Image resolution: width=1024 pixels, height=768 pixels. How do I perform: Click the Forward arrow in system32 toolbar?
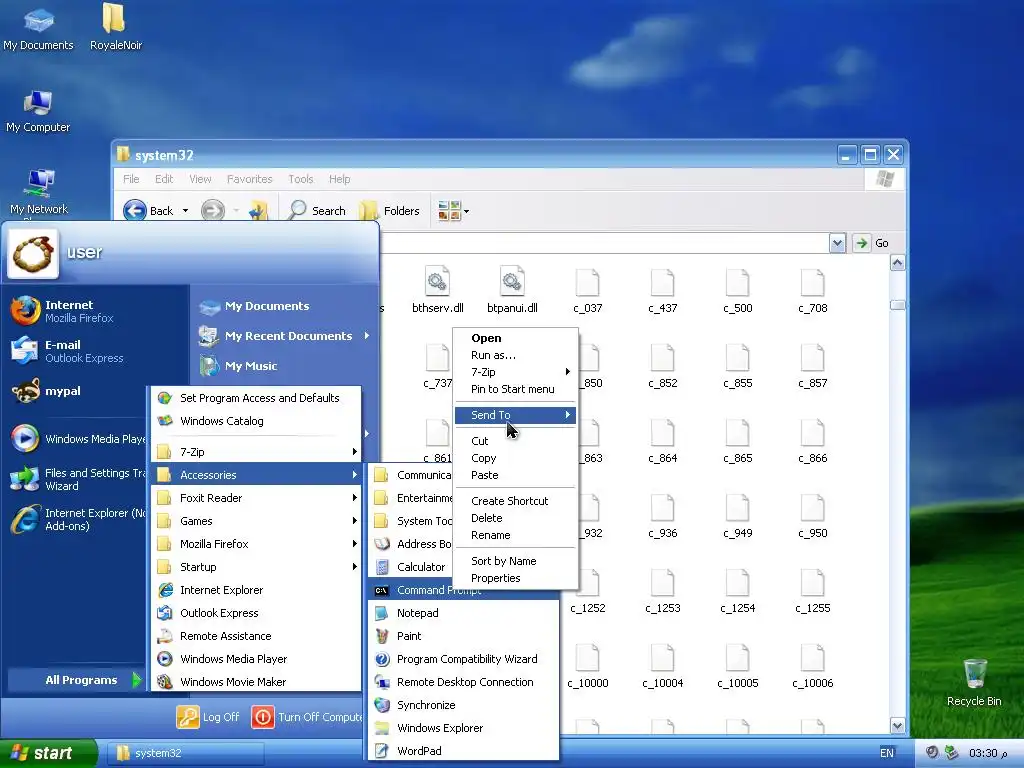212,210
